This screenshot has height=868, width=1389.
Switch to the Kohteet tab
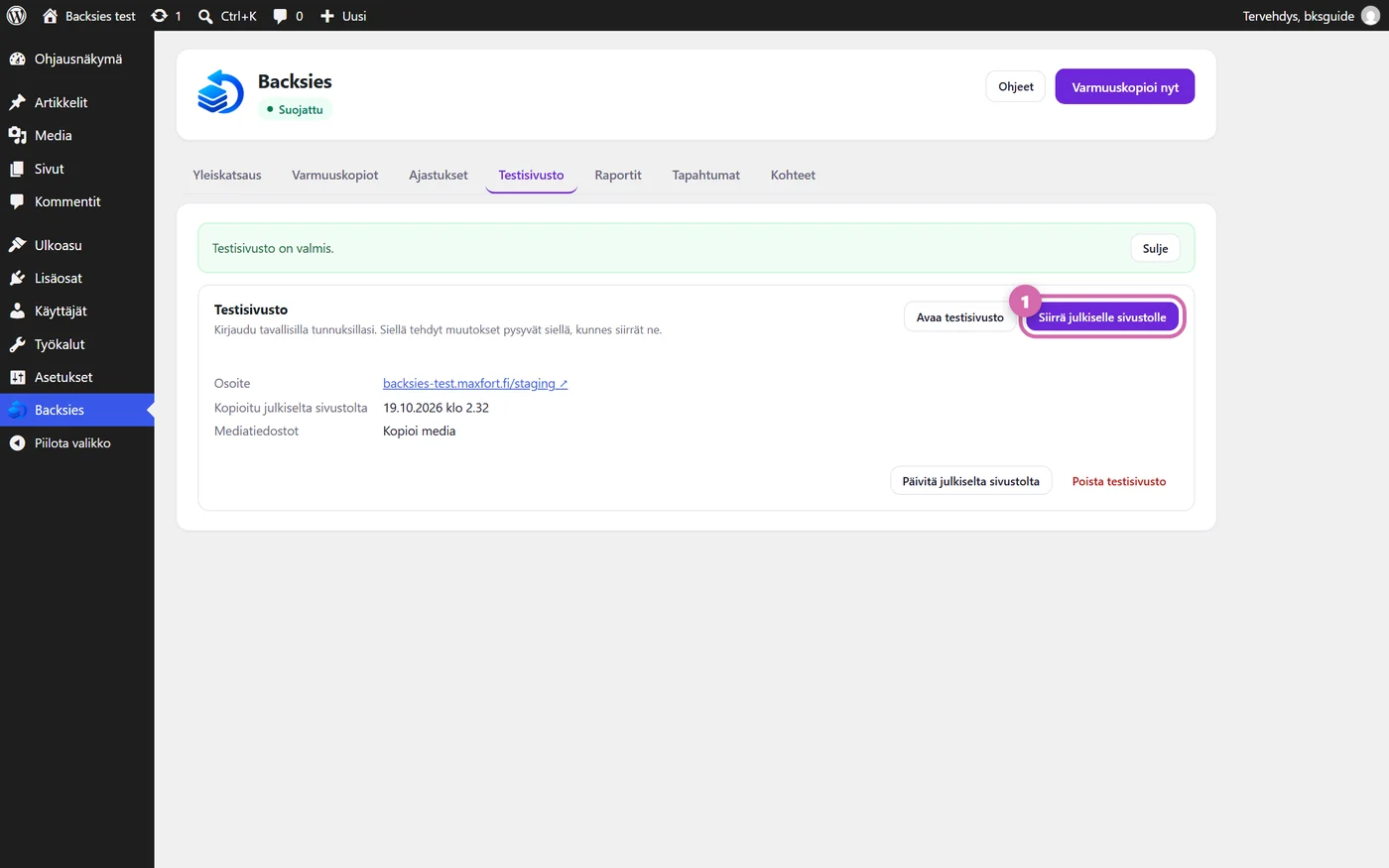click(793, 175)
